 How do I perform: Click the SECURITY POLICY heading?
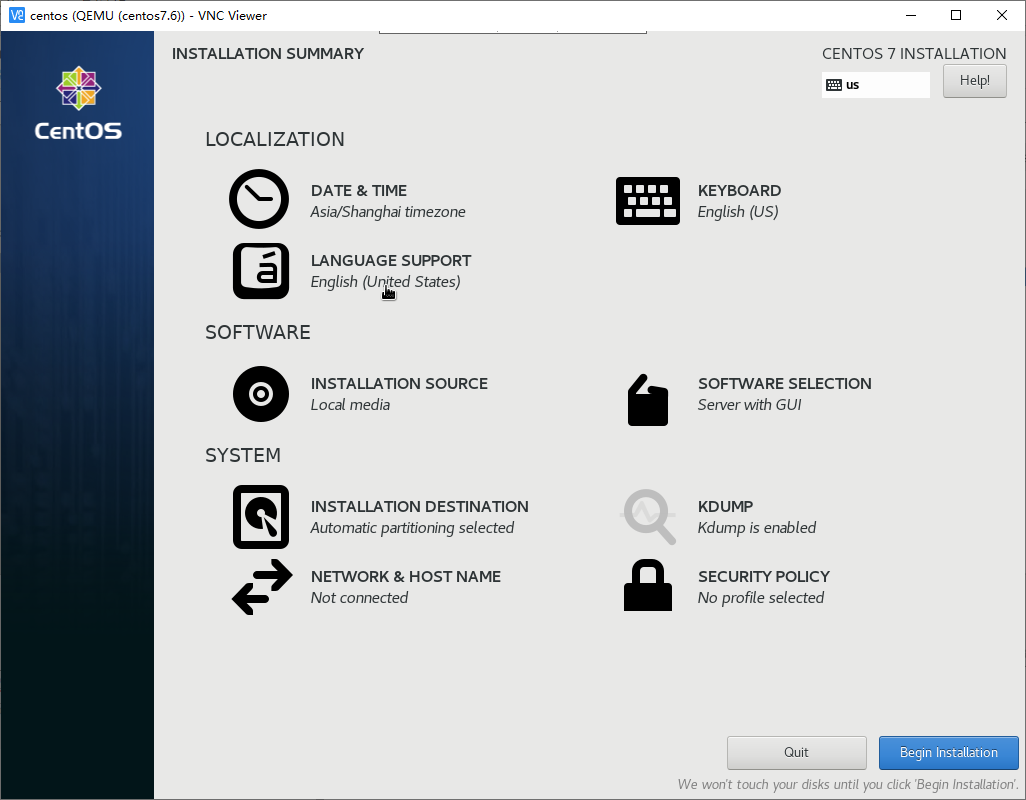pos(764,576)
